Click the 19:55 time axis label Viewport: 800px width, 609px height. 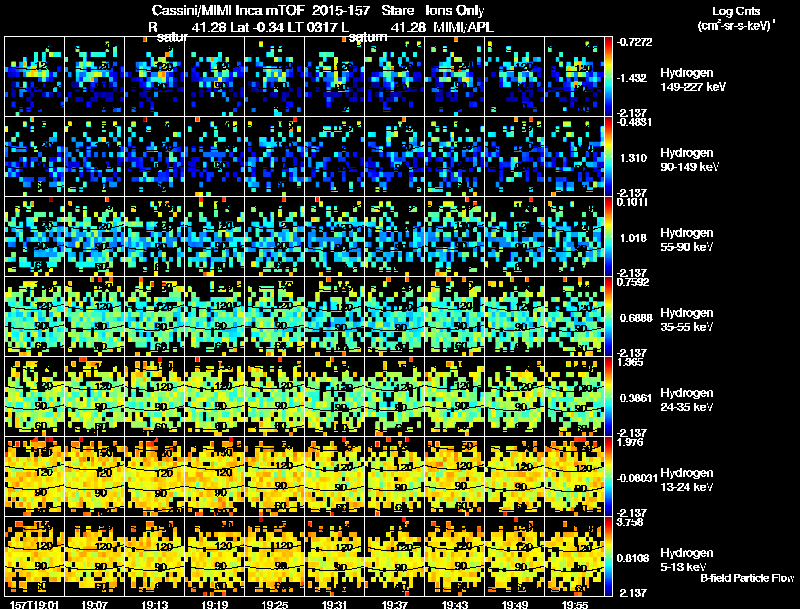pos(575,604)
